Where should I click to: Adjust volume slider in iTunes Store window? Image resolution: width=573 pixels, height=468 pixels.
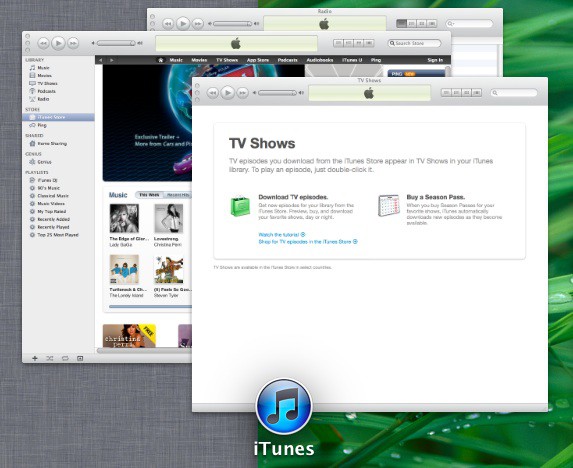point(116,43)
